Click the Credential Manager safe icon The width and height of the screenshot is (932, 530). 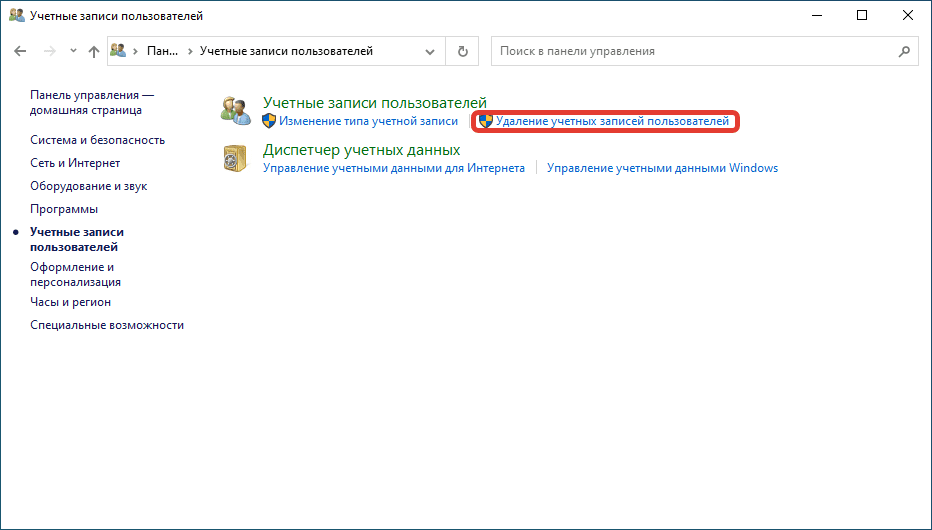[235, 159]
